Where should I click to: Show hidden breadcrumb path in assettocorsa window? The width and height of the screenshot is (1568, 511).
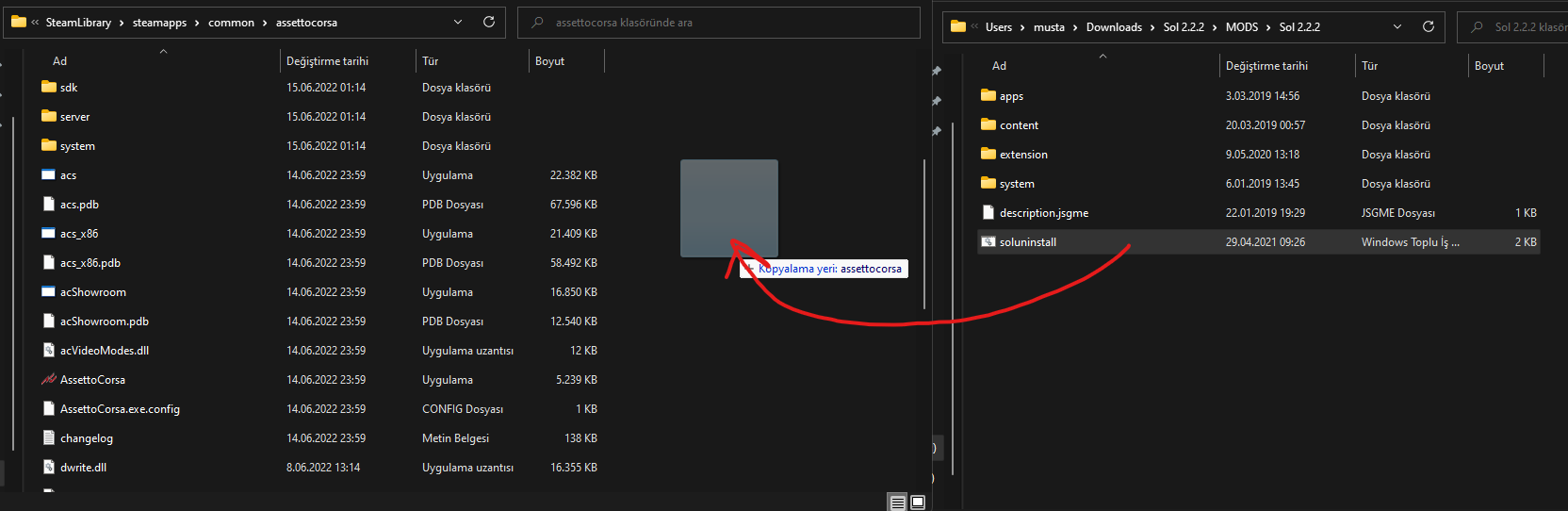coord(36,23)
